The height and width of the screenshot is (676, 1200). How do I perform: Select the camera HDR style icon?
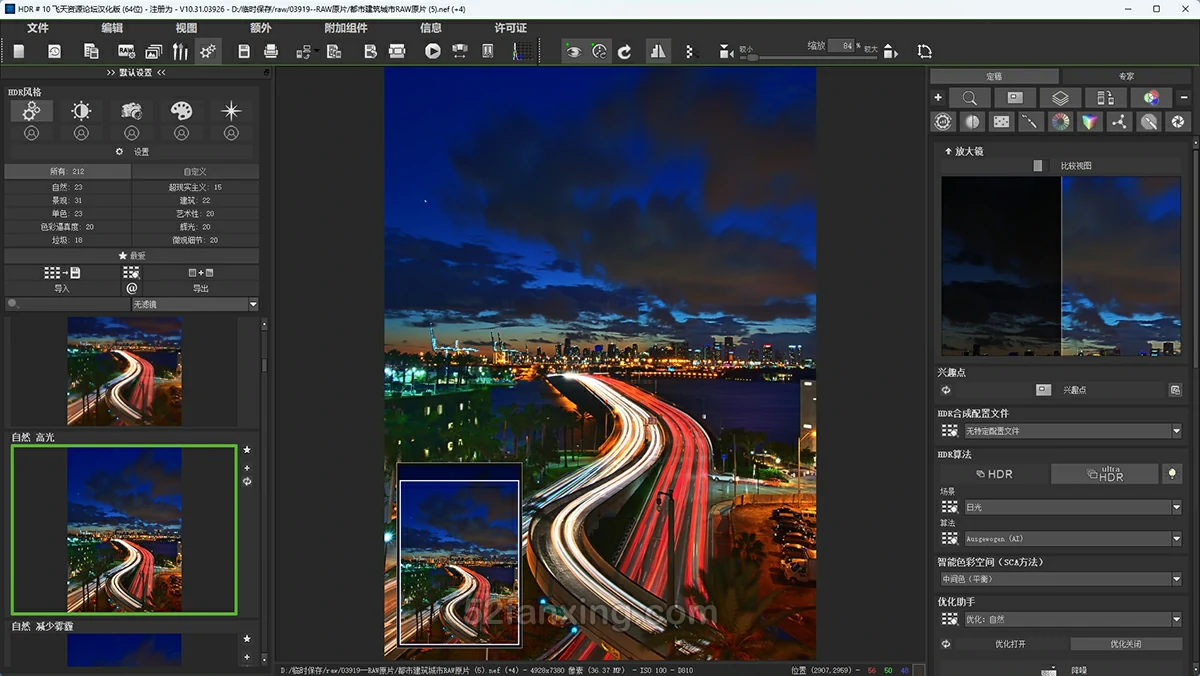click(x=131, y=111)
